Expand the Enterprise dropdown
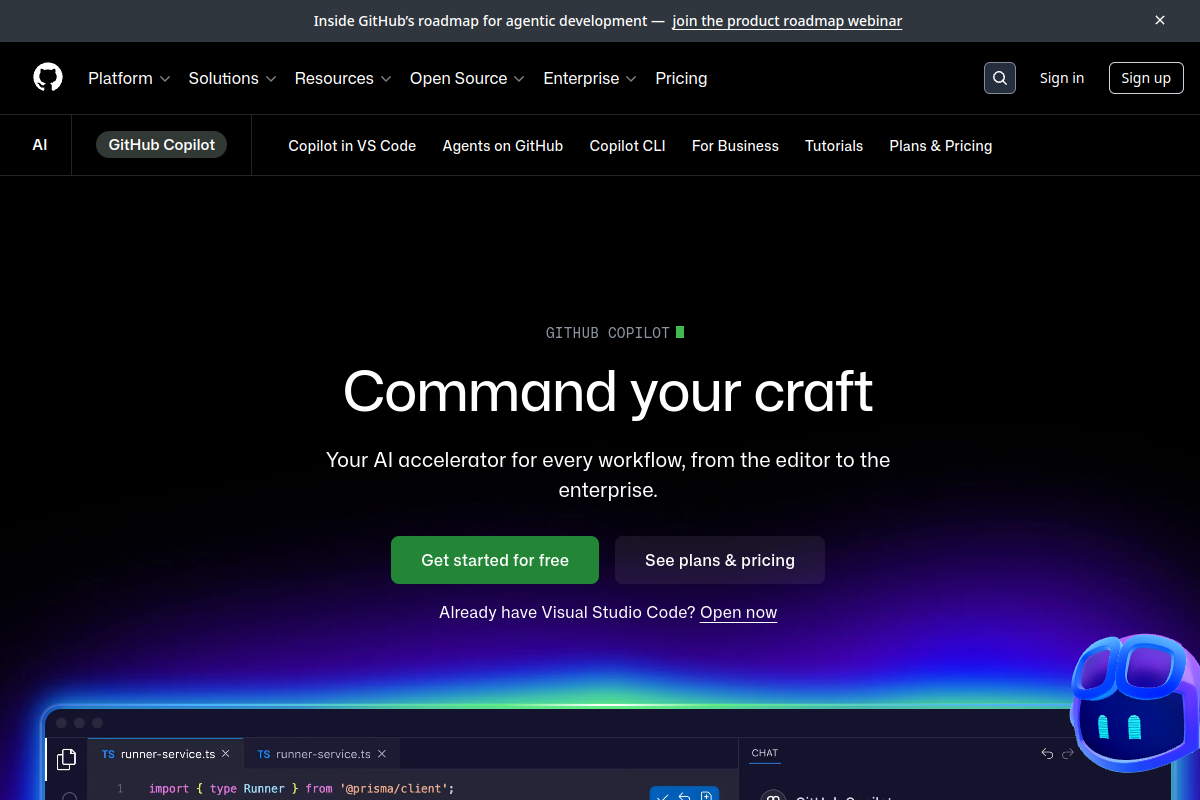Image resolution: width=1200 pixels, height=800 pixels. coord(589,78)
